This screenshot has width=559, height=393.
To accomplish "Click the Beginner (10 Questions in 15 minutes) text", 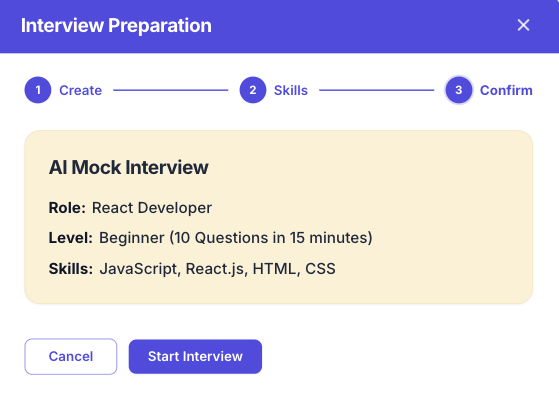I will pyautogui.click(x=236, y=238).
